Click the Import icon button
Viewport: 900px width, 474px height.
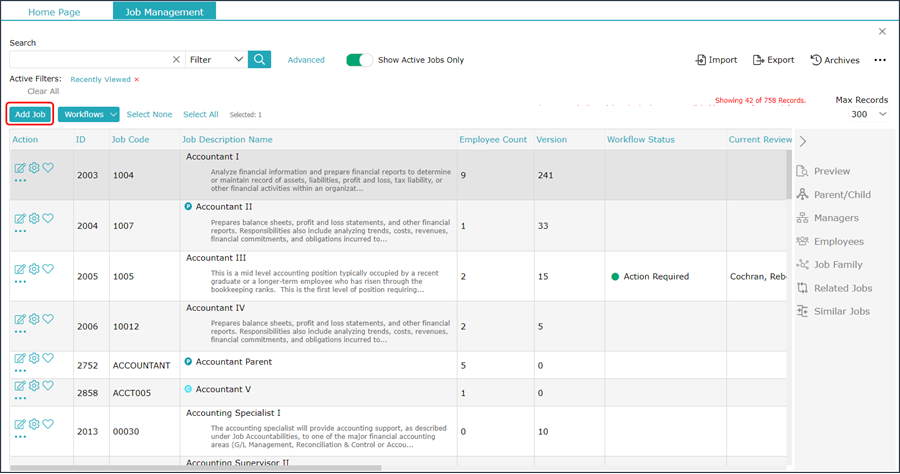click(x=716, y=60)
